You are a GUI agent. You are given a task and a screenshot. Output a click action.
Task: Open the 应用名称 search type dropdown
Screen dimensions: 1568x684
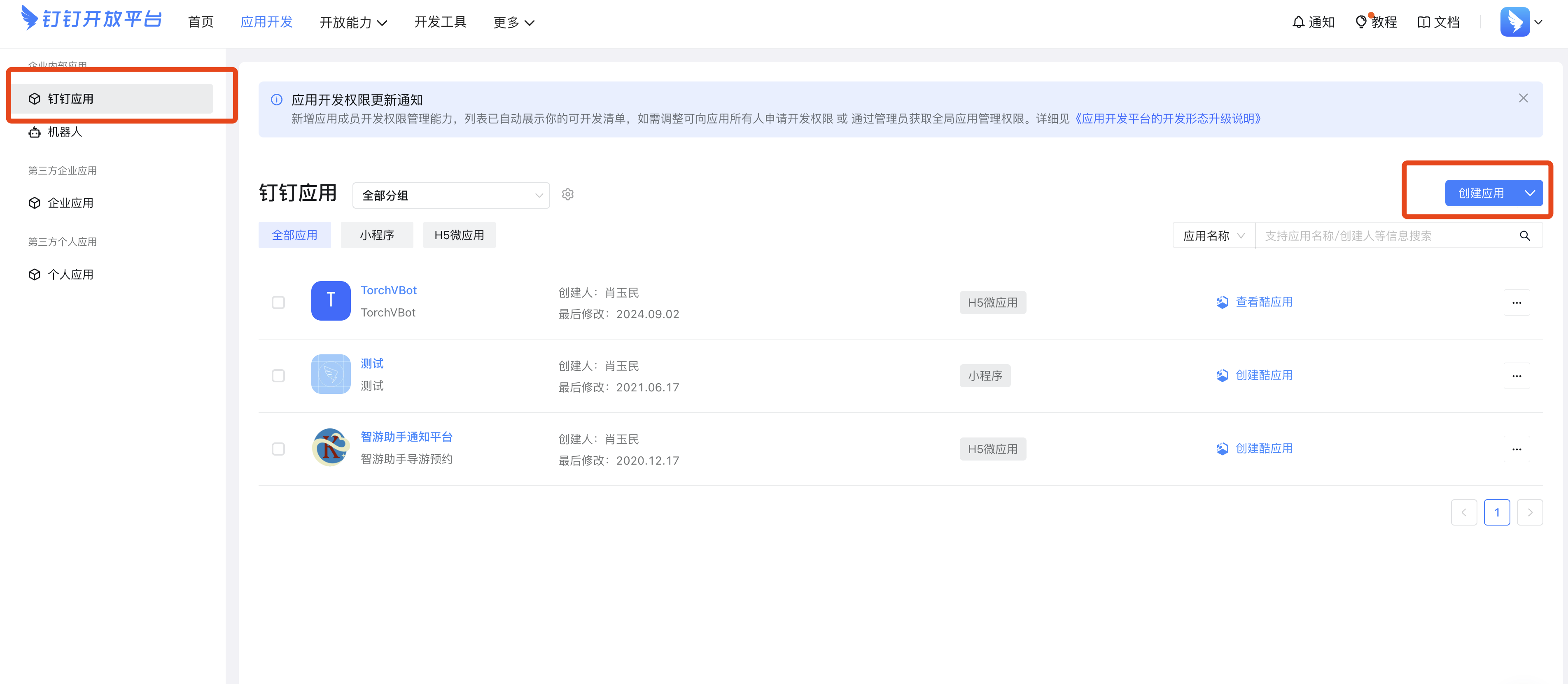pos(1214,236)
